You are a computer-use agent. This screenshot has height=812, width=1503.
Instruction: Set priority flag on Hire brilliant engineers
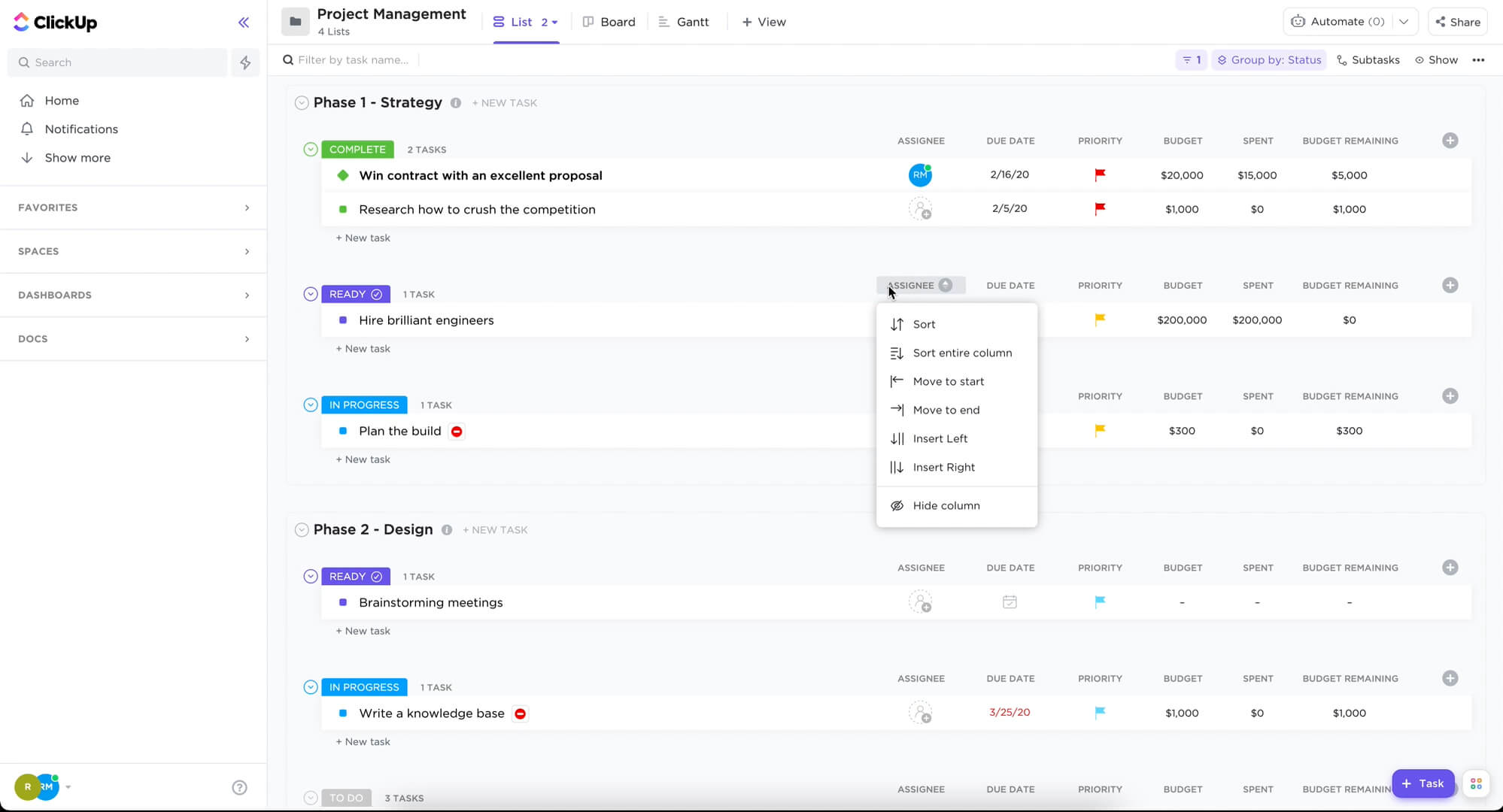1100,320
